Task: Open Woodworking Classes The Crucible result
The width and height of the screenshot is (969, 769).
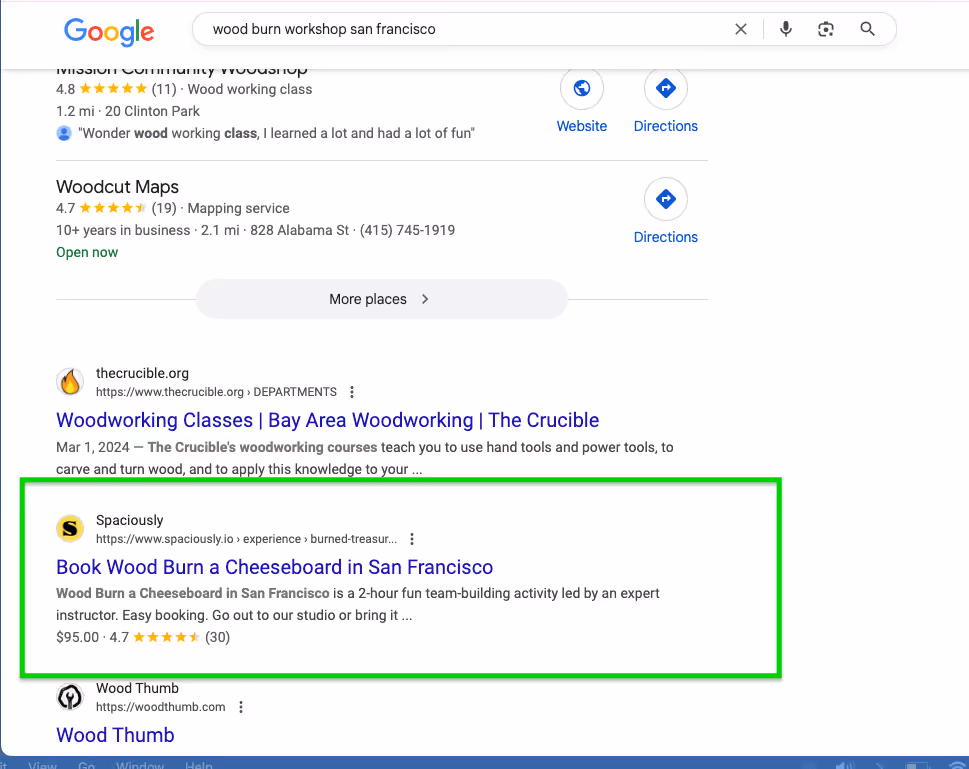Action: [x=328, y=420]
